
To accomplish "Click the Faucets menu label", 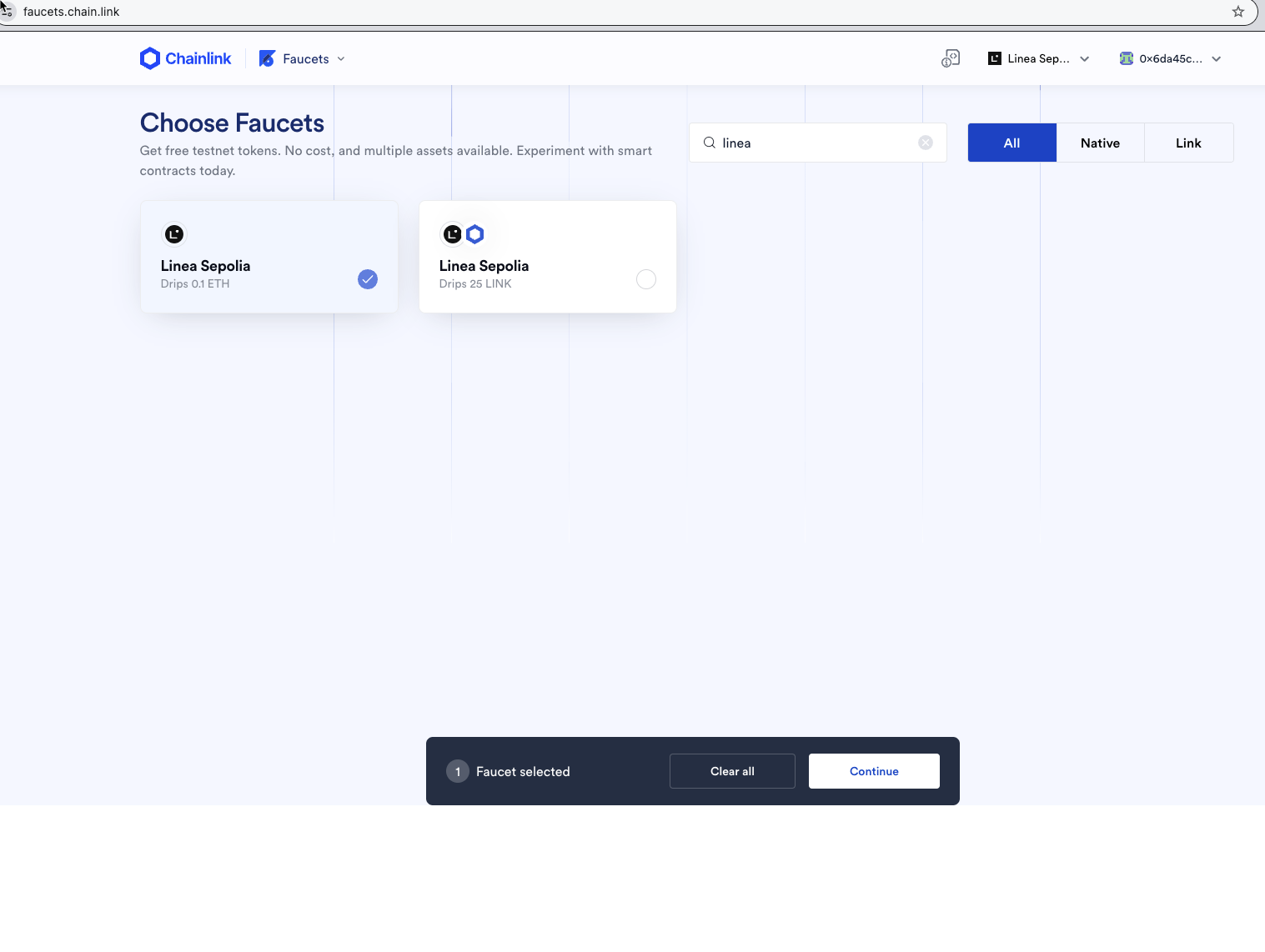I will point(306,59).
